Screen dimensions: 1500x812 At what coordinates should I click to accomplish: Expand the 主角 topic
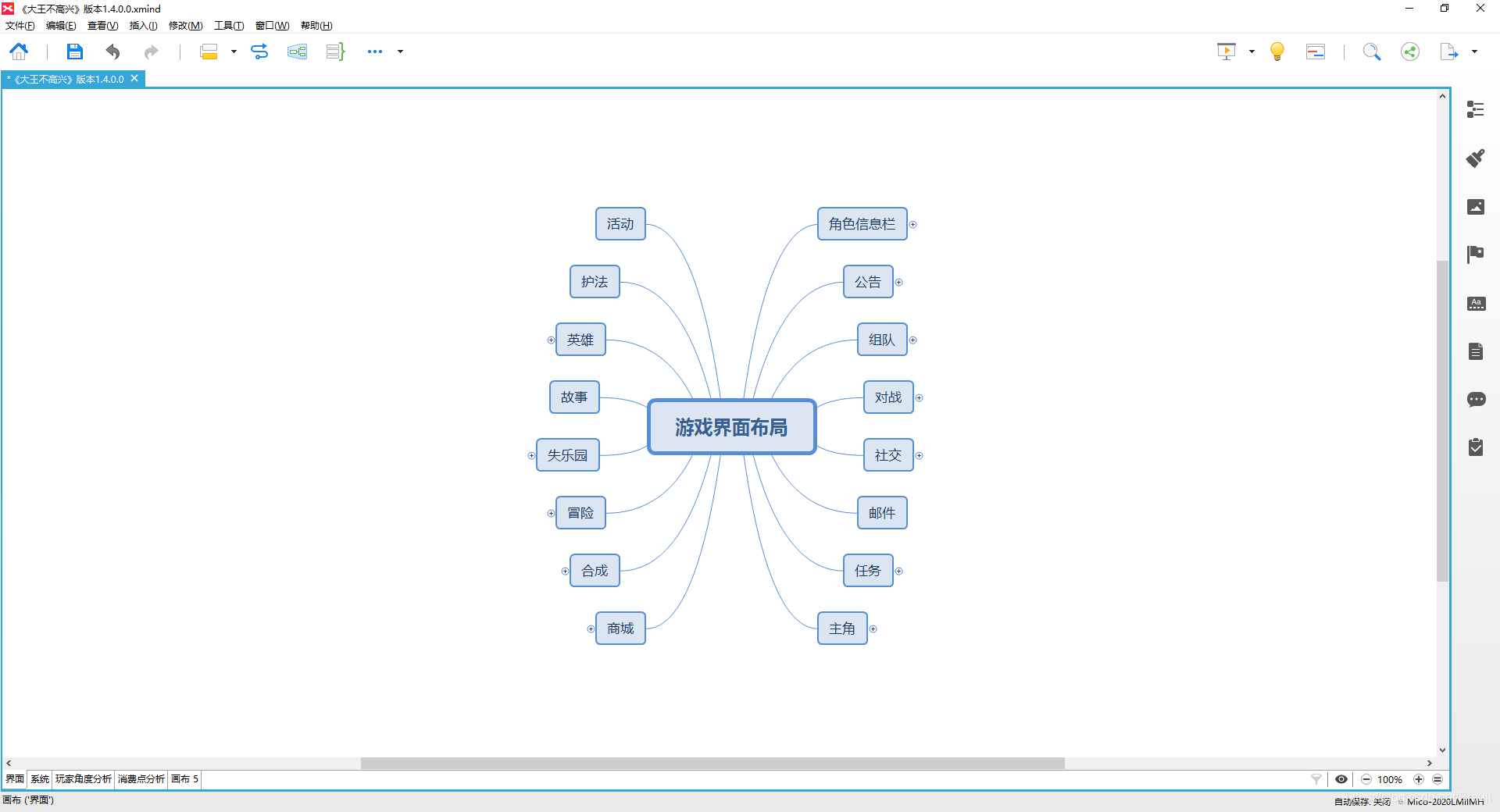tap(873, 629)
